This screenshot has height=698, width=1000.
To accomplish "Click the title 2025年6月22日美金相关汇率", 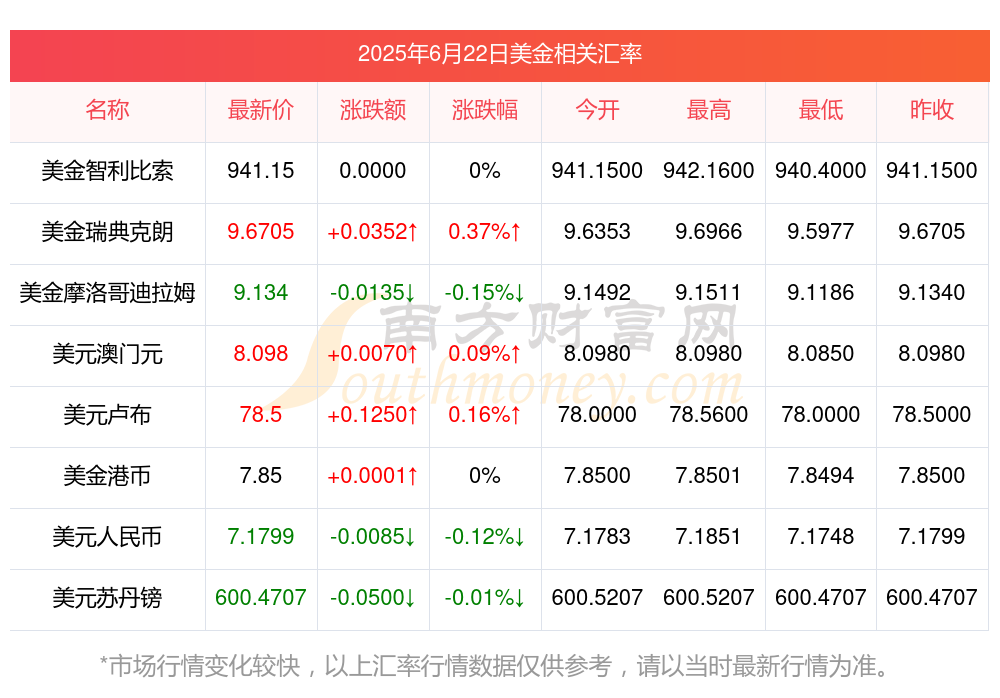I will 499,54.
